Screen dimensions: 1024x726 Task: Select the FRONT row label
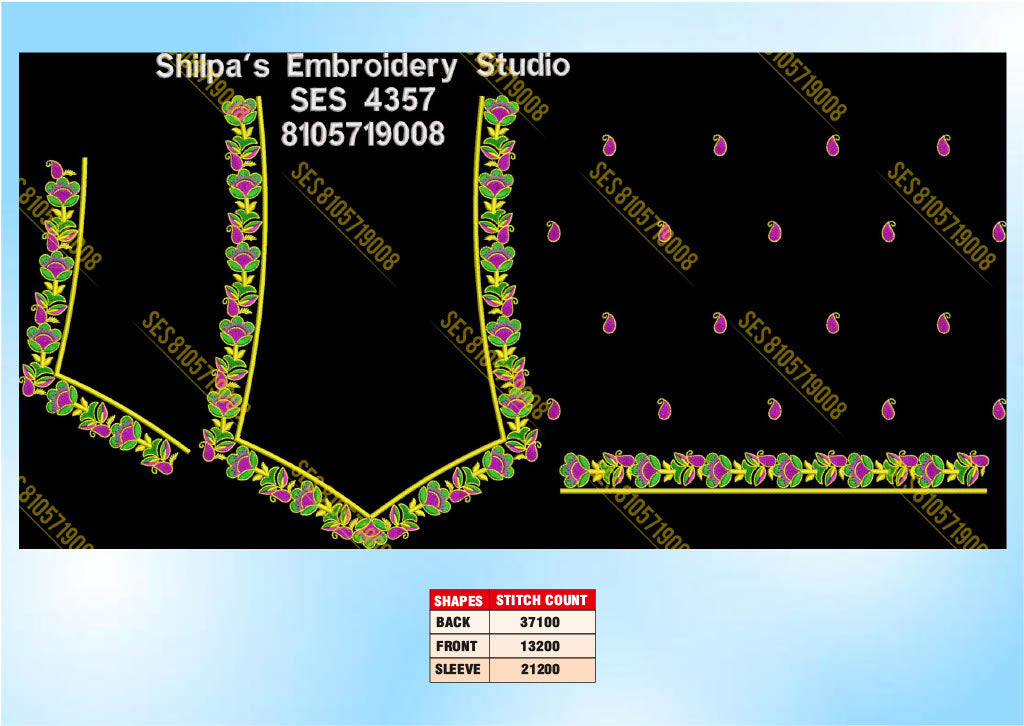coord(456,646)
